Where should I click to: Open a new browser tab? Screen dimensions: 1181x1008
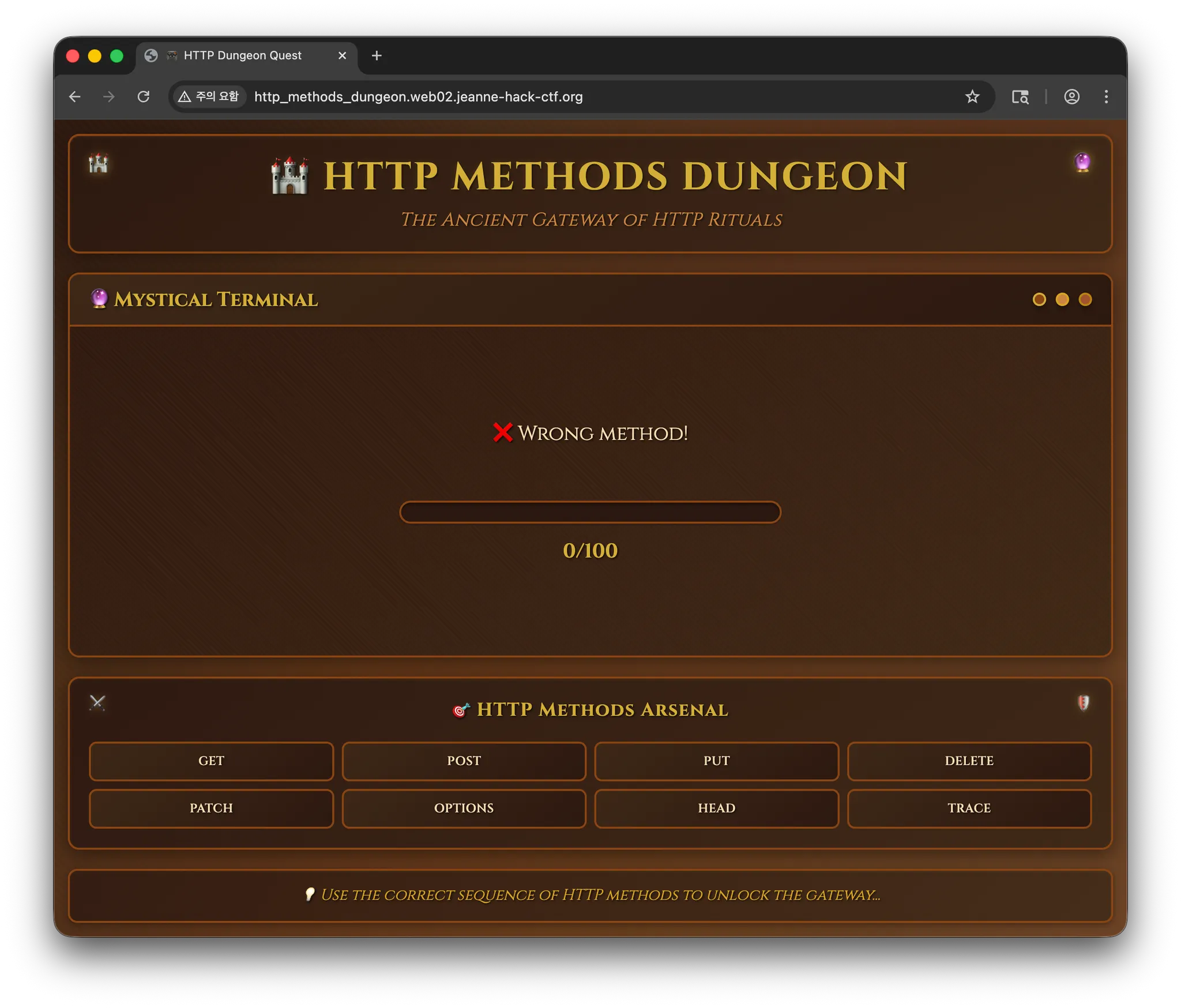377,55
